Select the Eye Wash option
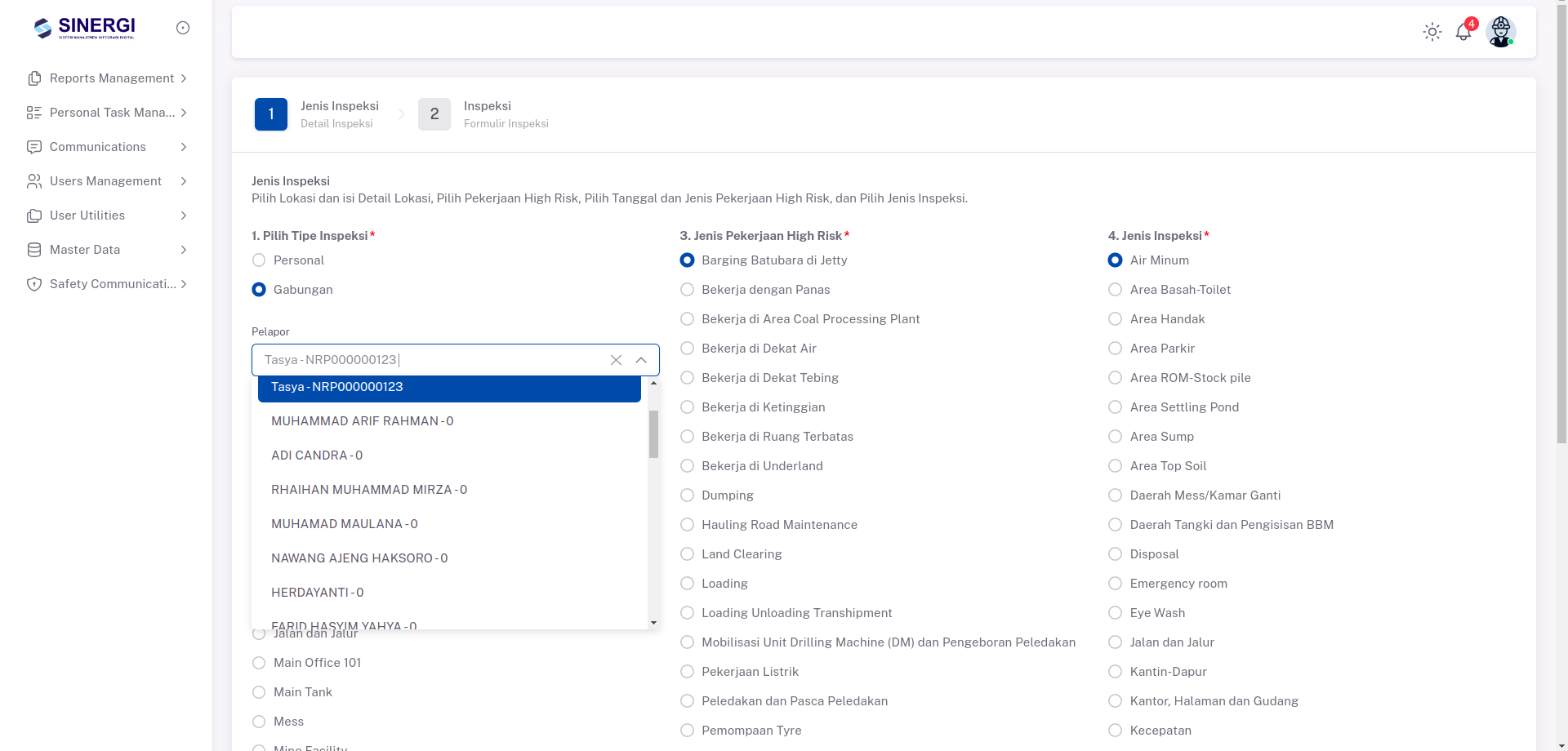 1115,613
